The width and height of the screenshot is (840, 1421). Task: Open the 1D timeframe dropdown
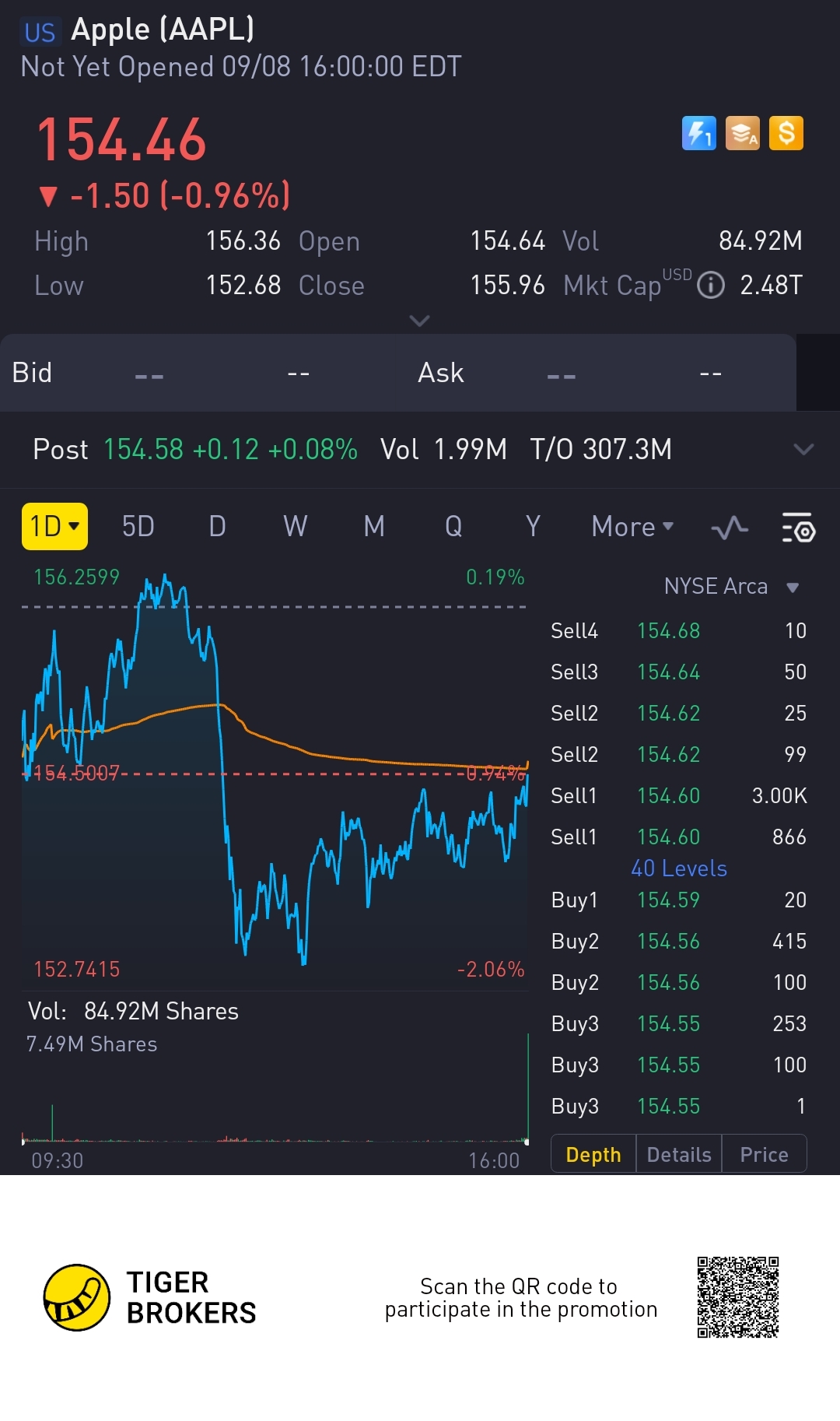pyautogui.click(x=54, y=526)
